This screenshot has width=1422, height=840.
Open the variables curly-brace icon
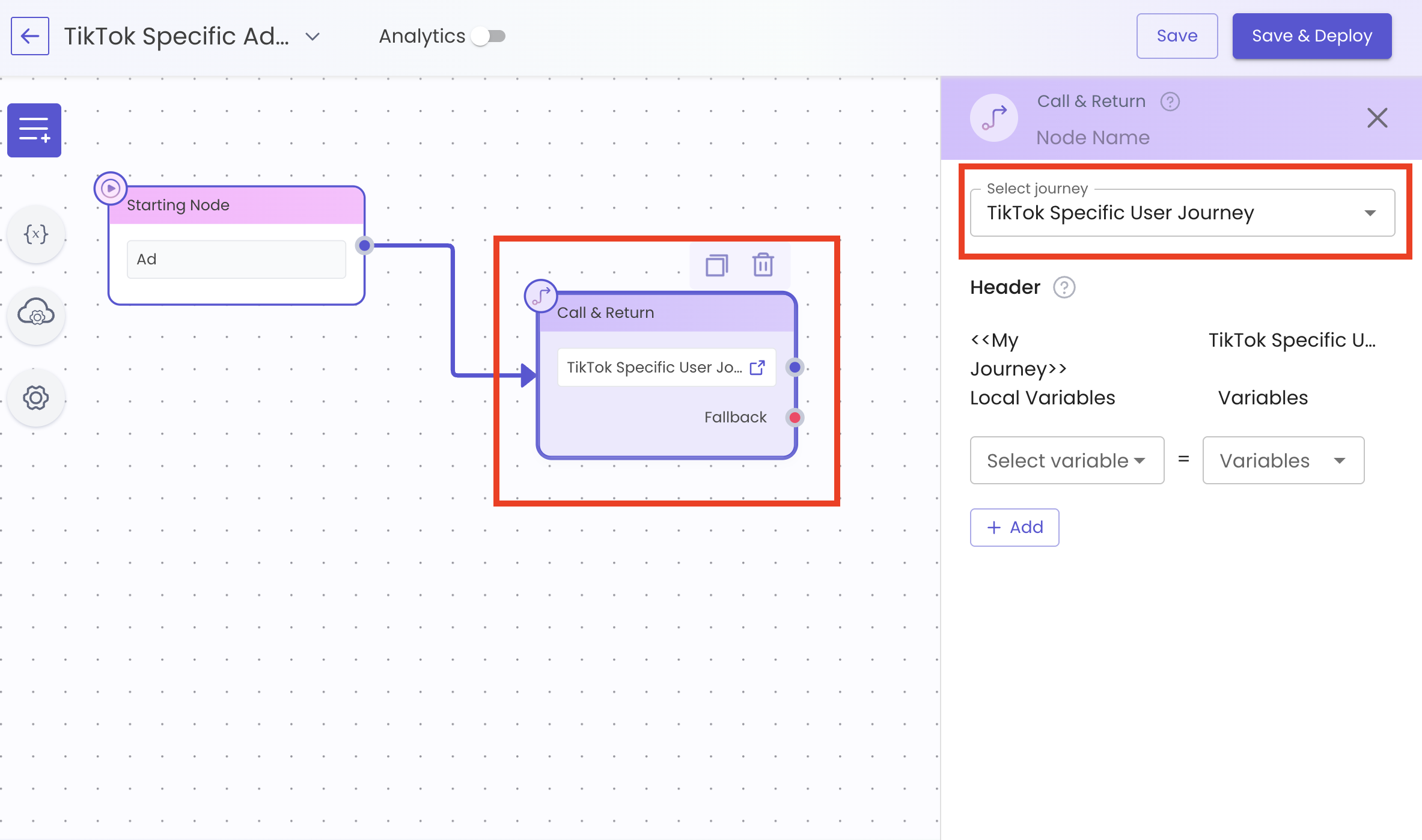coord(36,234)
